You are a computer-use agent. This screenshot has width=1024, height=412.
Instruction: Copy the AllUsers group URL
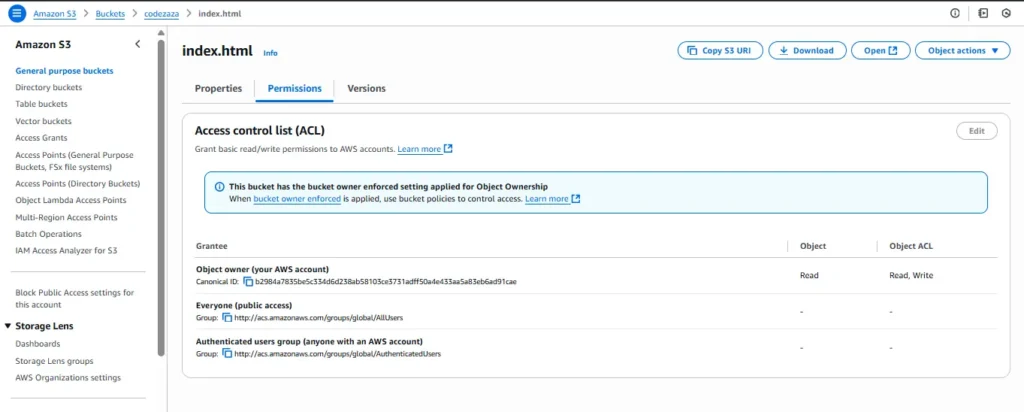[x=227, y=318]
